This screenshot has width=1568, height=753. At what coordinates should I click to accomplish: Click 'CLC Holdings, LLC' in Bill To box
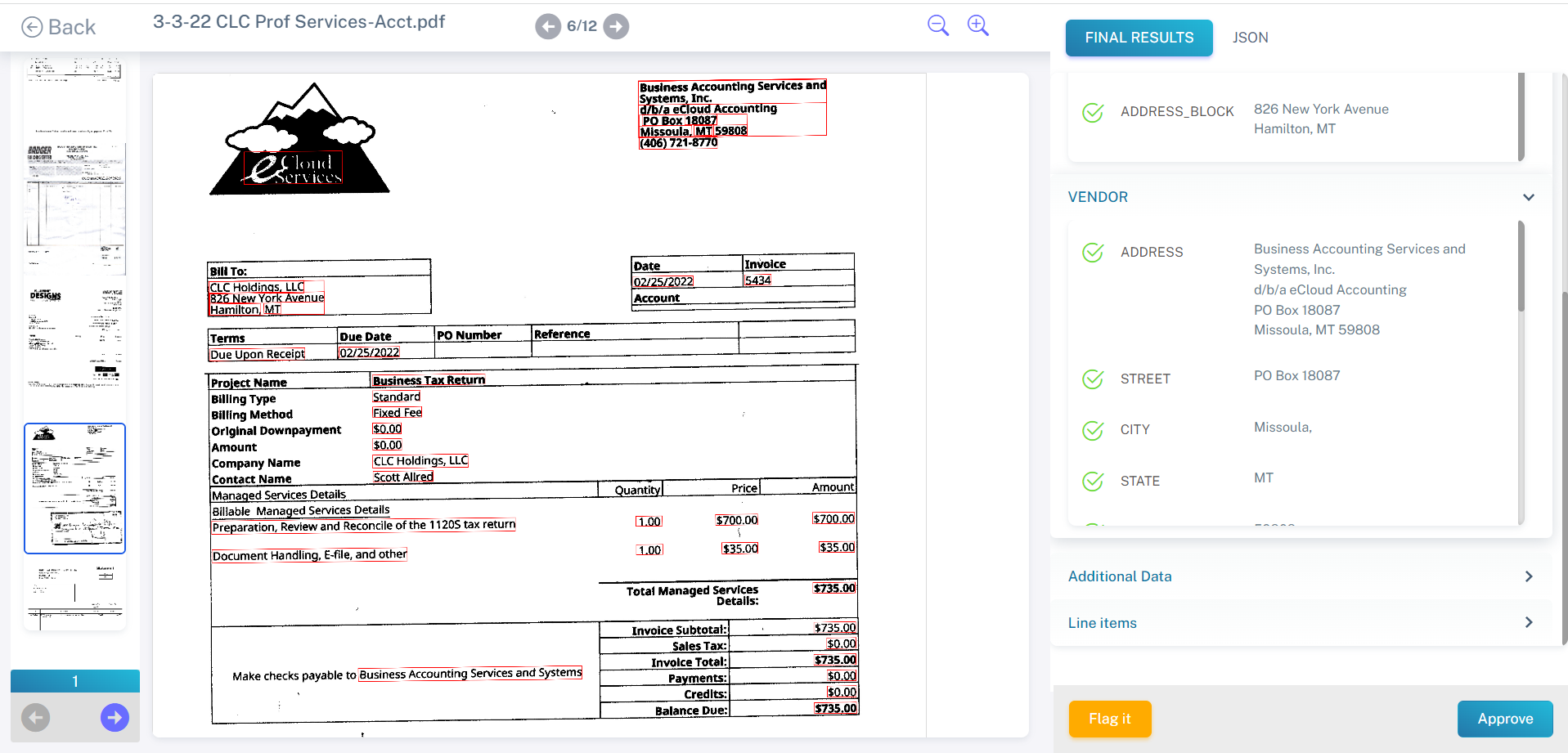257,287
